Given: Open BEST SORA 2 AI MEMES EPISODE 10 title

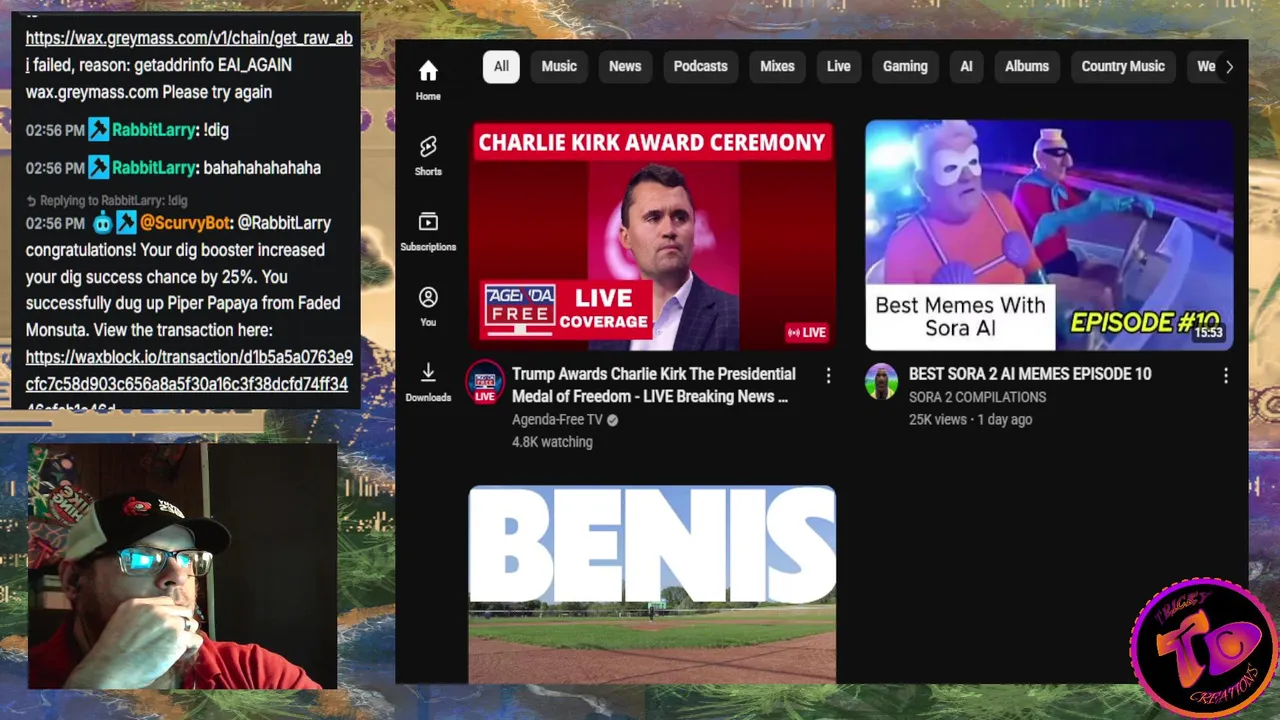Looking at the screenshot, I should [x=1030, y=374].
